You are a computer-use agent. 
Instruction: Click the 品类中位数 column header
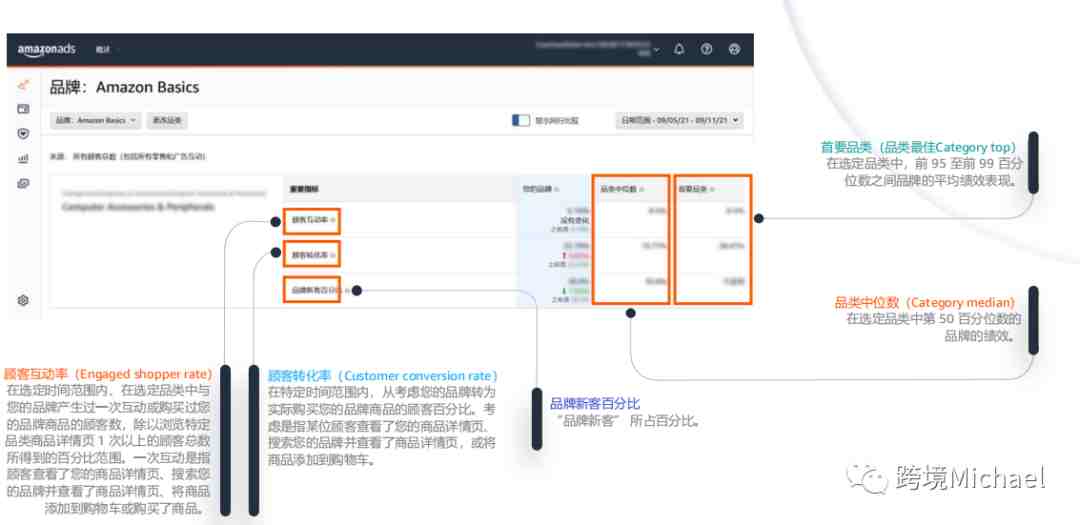pos(618,189)
